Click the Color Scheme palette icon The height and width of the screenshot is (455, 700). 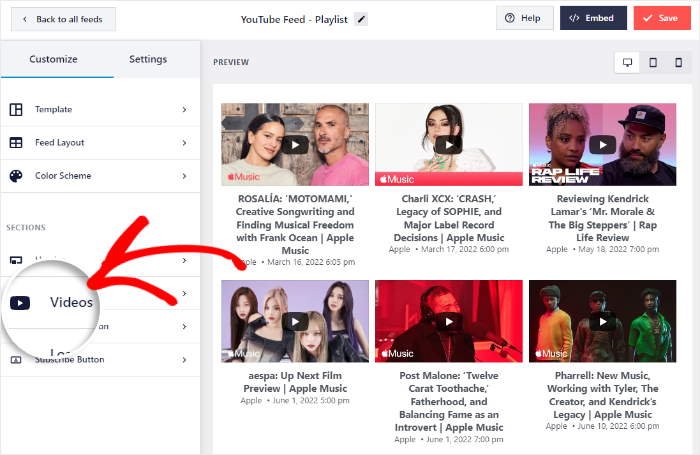click(16, 176)
